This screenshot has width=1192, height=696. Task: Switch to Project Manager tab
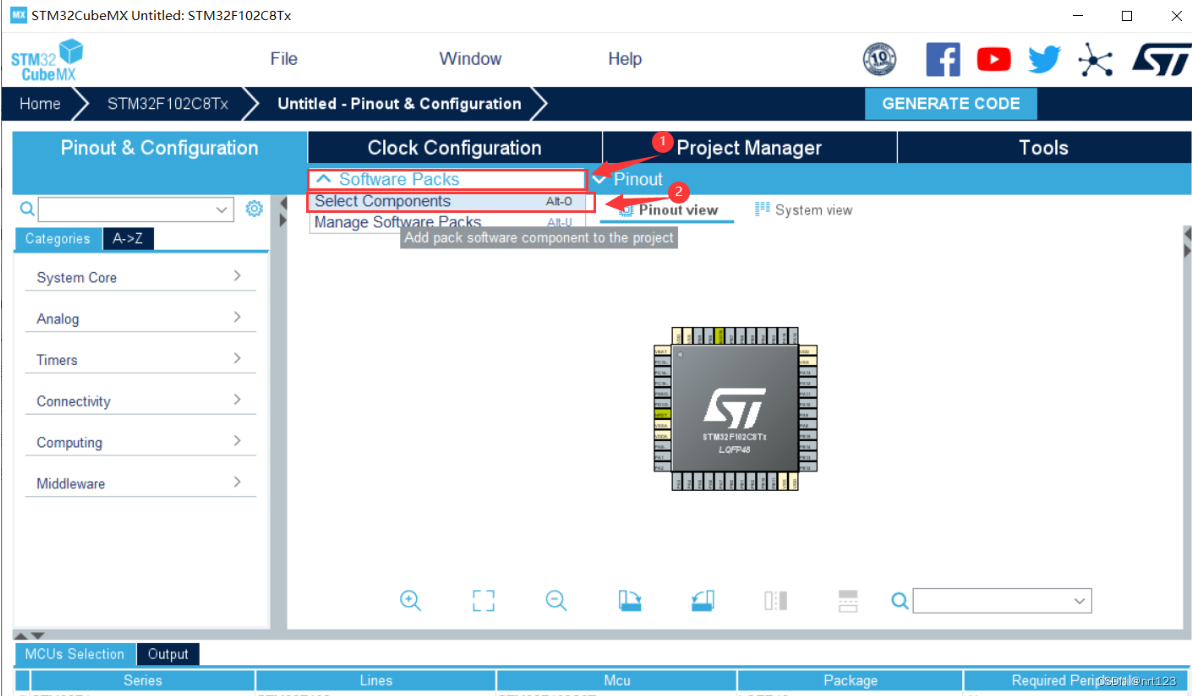(x=750, y=147)
